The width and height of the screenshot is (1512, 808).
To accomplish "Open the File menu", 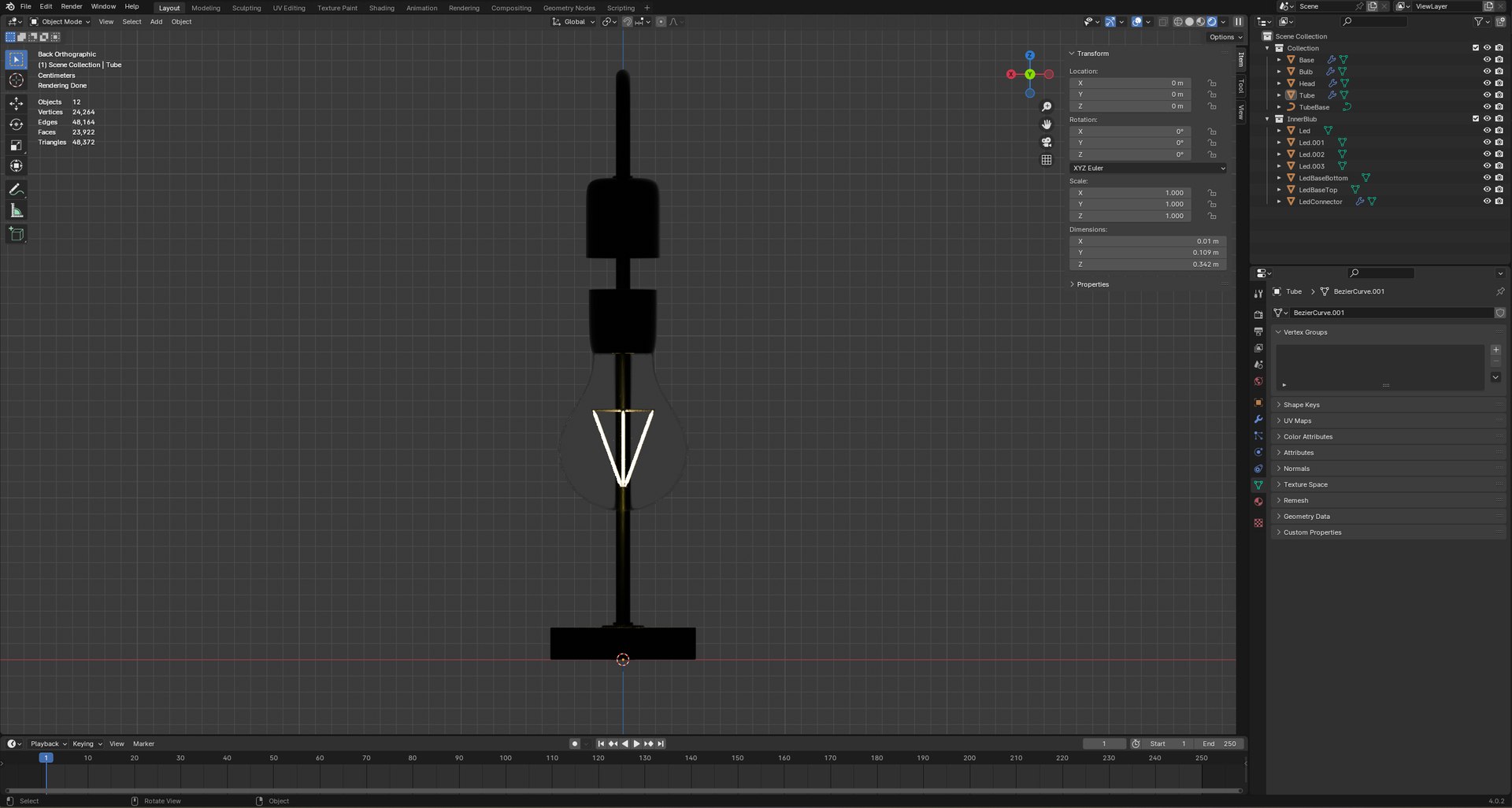I will 26,6.
